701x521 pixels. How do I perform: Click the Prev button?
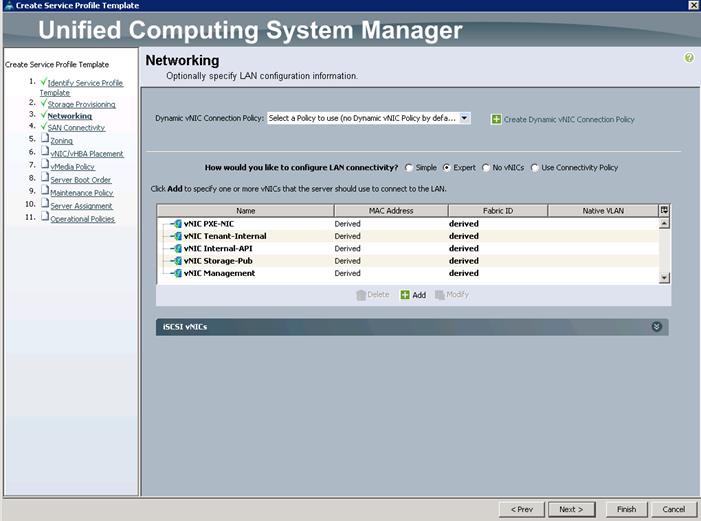pos(522,509)
